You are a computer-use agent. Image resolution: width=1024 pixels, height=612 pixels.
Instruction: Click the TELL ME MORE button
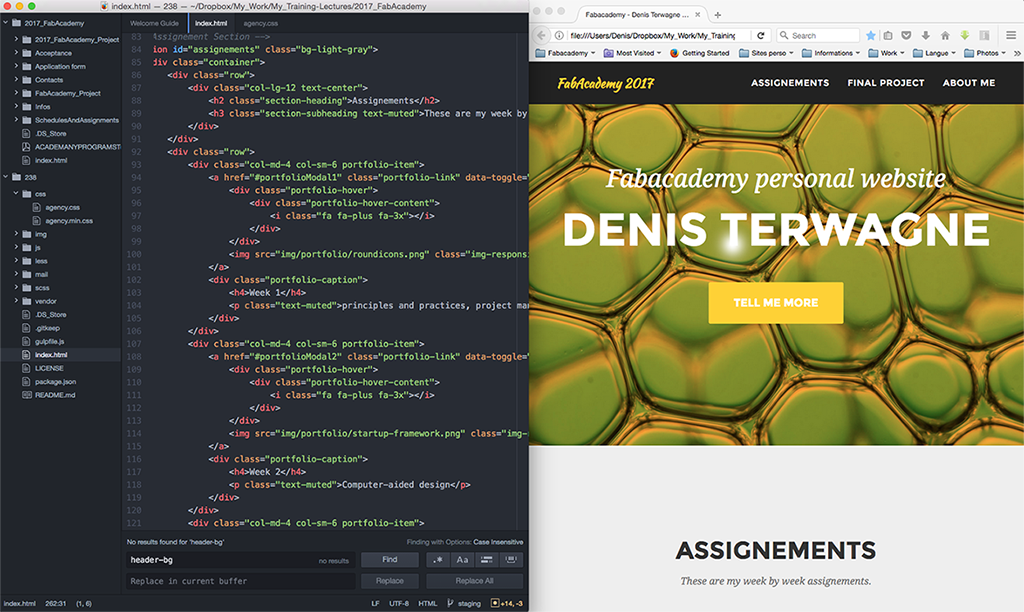(776, 302)
